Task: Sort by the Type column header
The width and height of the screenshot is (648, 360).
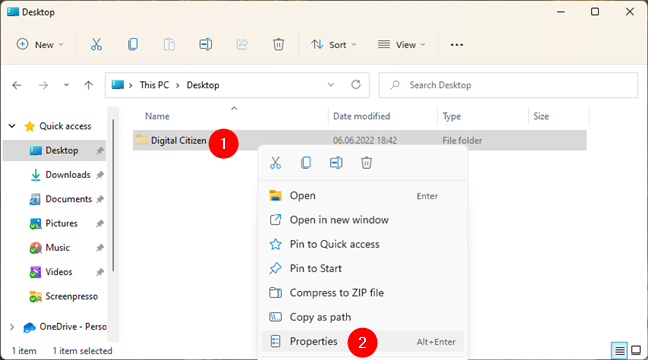Action: pyautogui.click(x=452, y=117)
